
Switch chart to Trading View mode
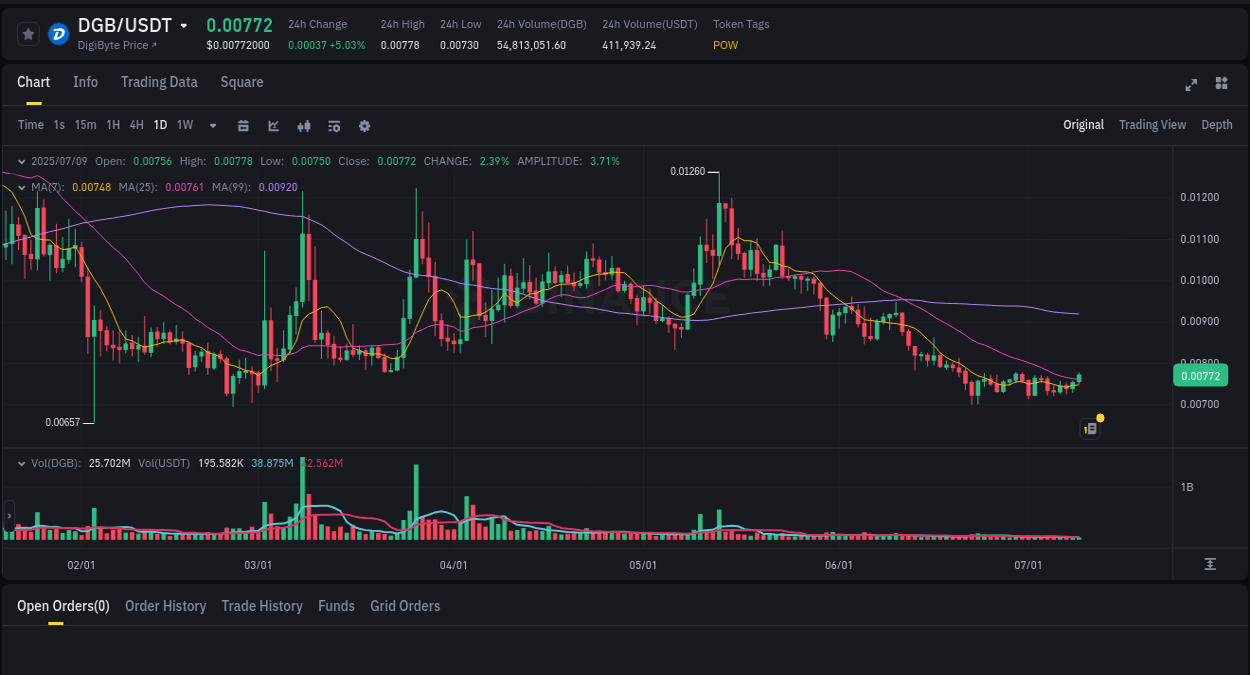(1152, 125)
